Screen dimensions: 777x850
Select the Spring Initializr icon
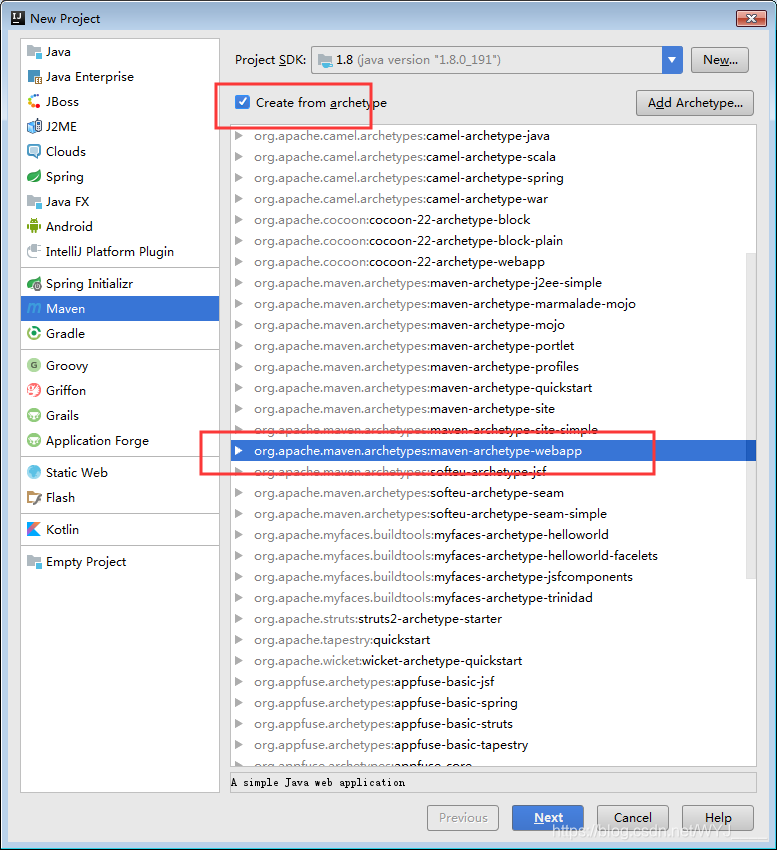pyautogui.click(x=34, y=284)
